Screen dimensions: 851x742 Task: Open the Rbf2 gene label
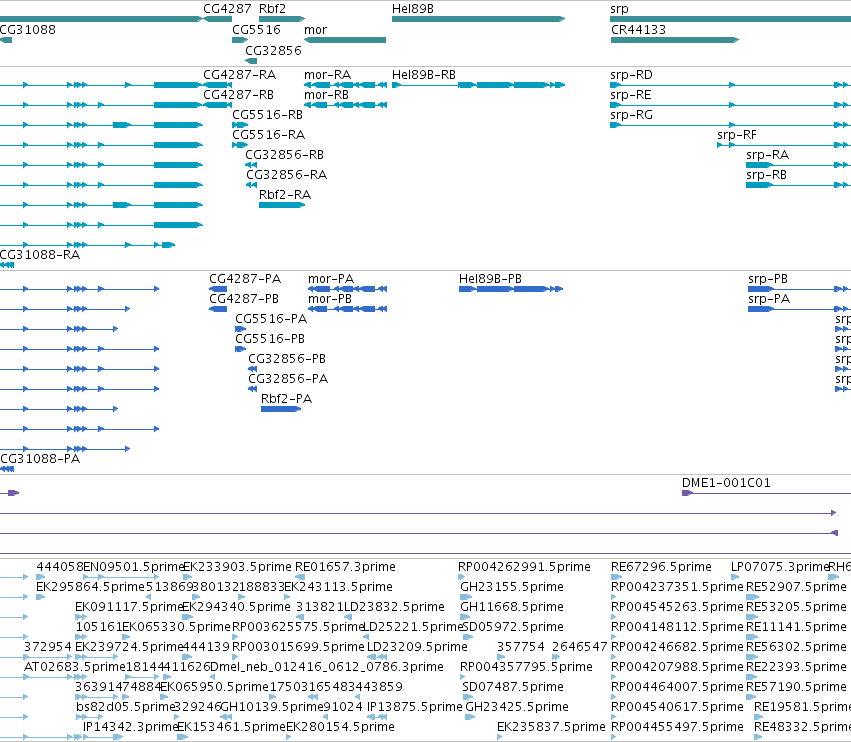272,9
